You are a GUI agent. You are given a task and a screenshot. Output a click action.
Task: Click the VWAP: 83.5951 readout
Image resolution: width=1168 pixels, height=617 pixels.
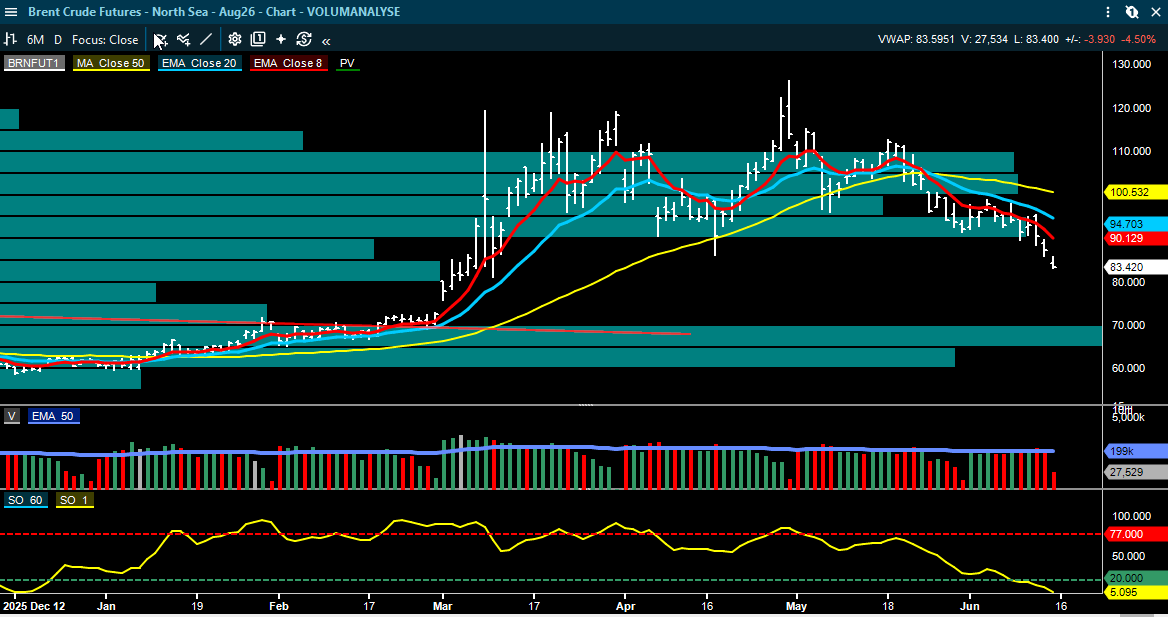[915, 39]
